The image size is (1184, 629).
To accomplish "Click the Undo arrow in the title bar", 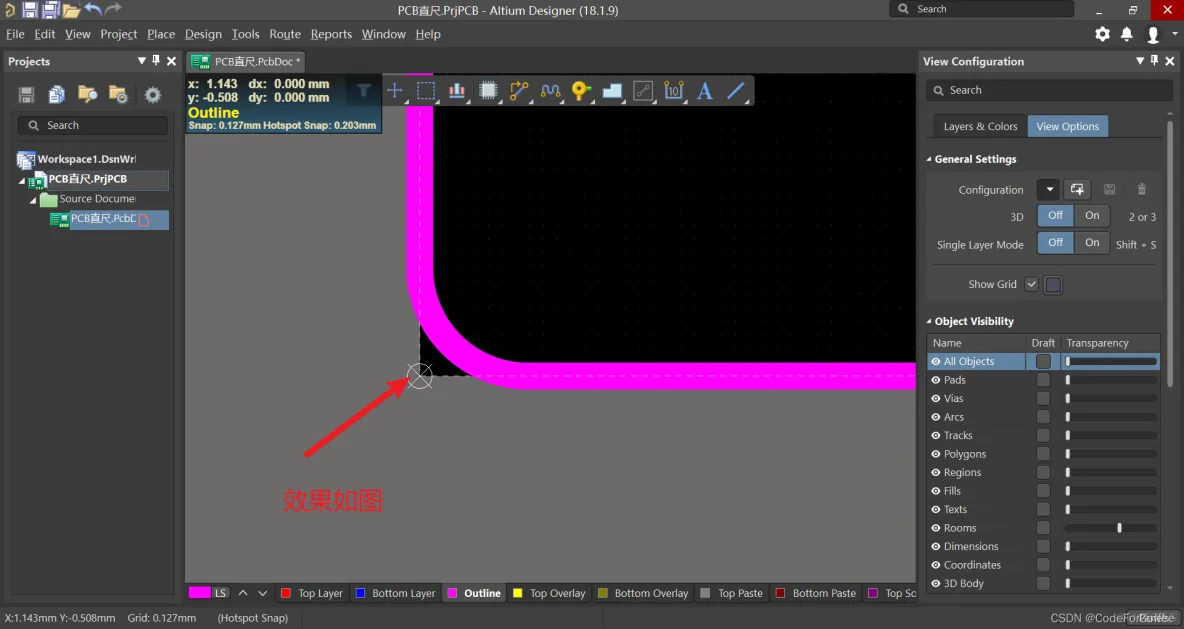I will (x=93, y=9).
